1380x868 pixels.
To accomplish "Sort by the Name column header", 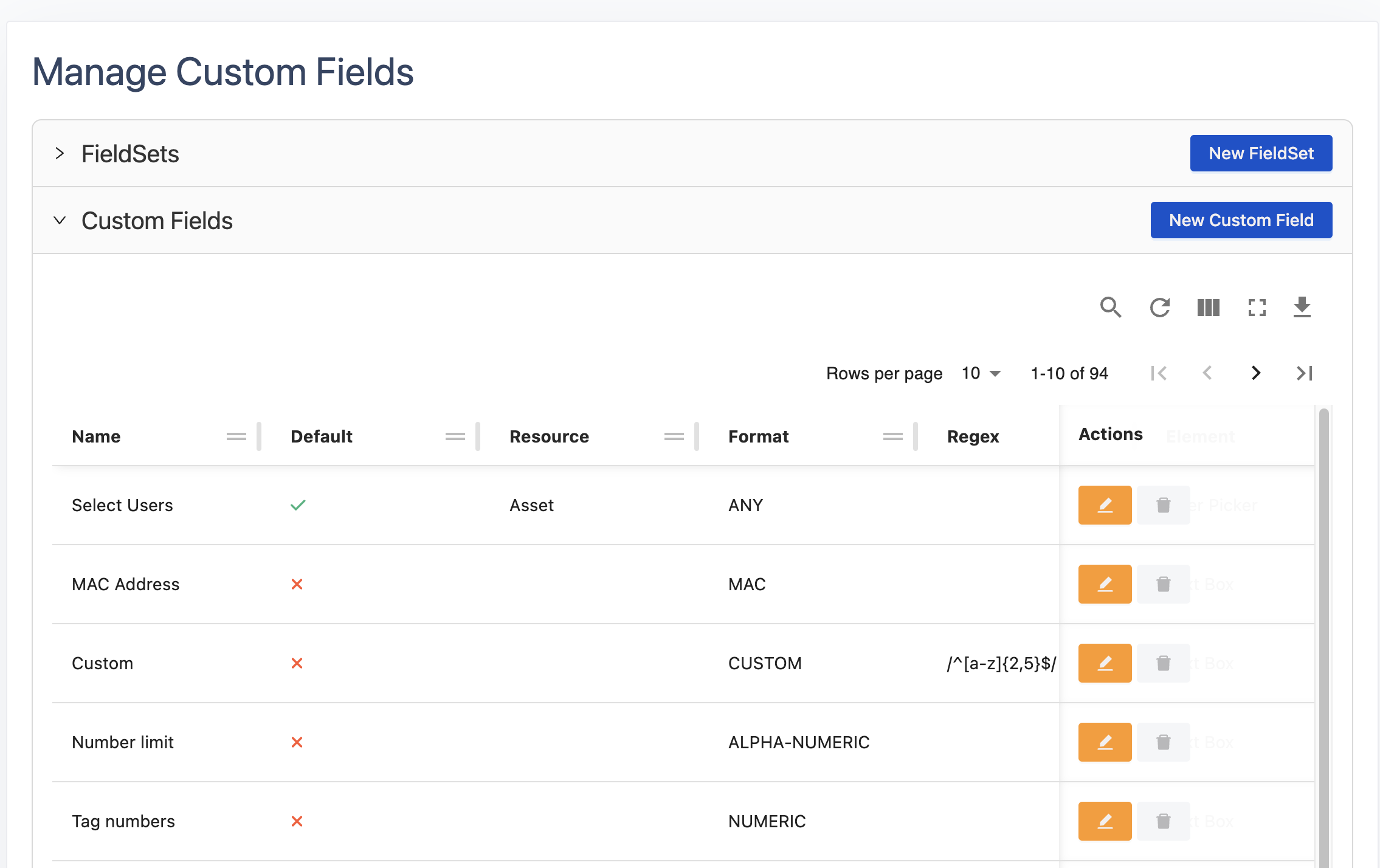I will click(x=96, y=436).
